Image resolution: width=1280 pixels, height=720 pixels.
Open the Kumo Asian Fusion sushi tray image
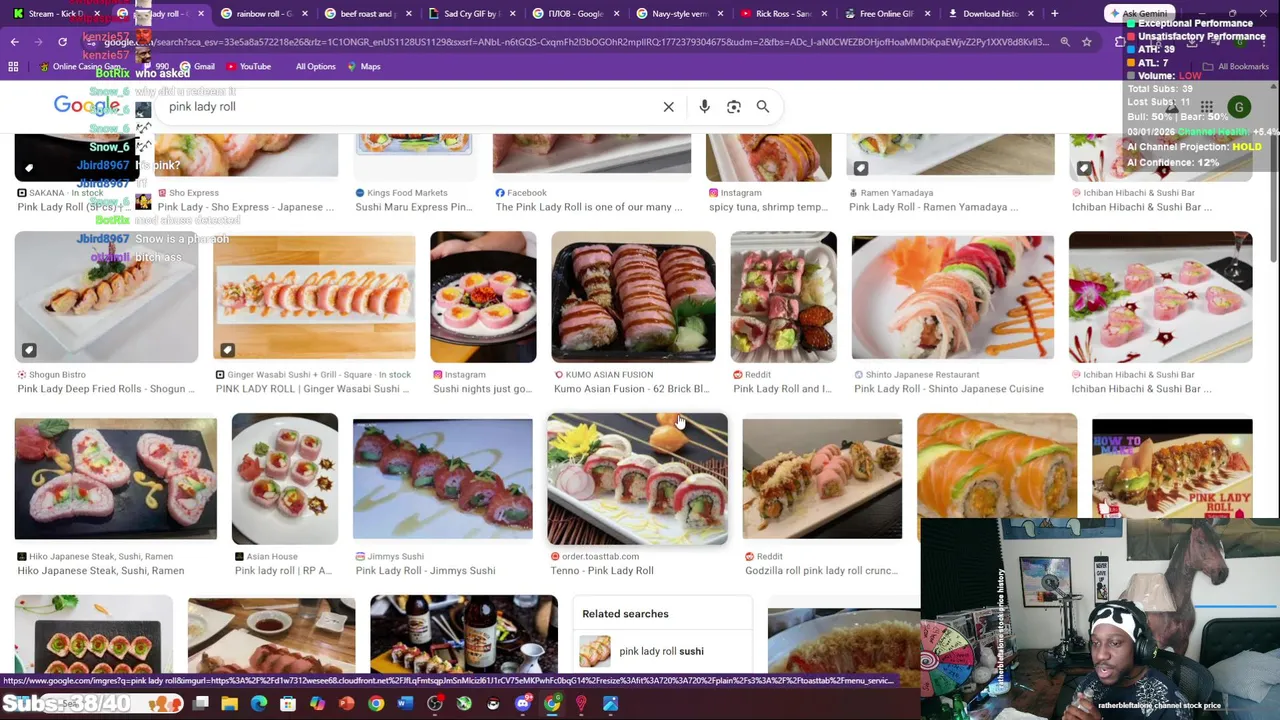tap(633, 296)
